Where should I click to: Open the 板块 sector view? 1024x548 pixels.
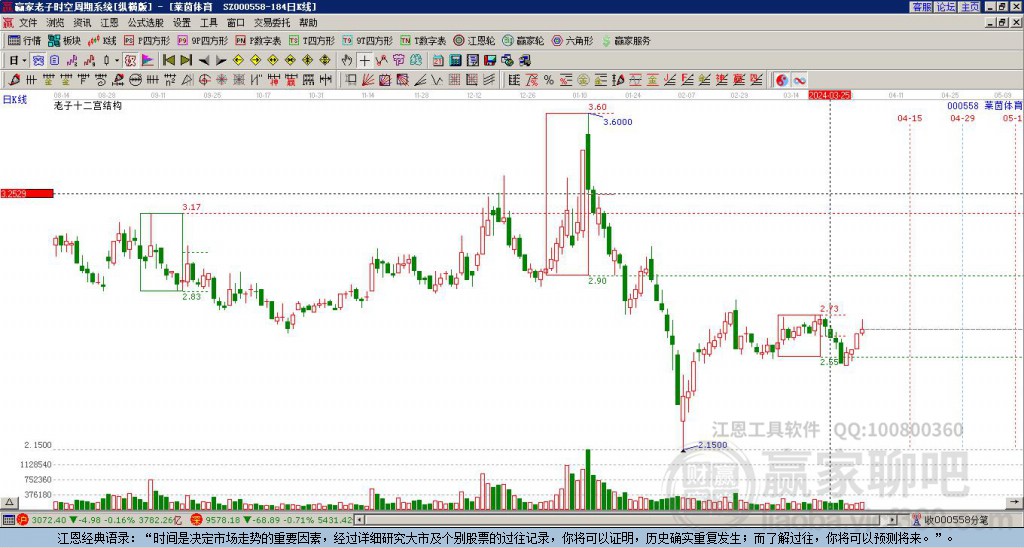click(x=64, y=40)
